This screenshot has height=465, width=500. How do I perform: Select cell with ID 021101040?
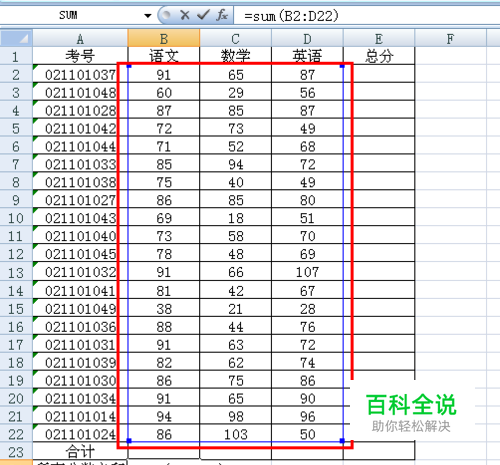80,236
